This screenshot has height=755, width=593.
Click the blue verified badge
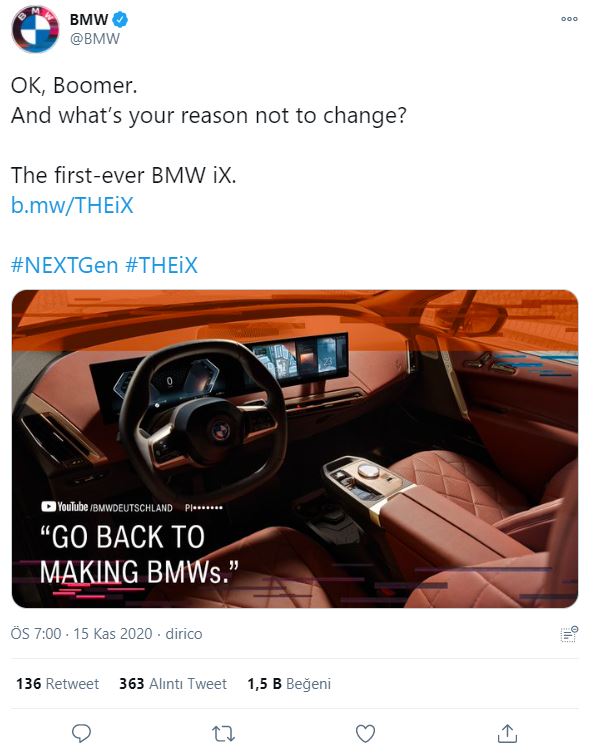(x=120, y=19)
